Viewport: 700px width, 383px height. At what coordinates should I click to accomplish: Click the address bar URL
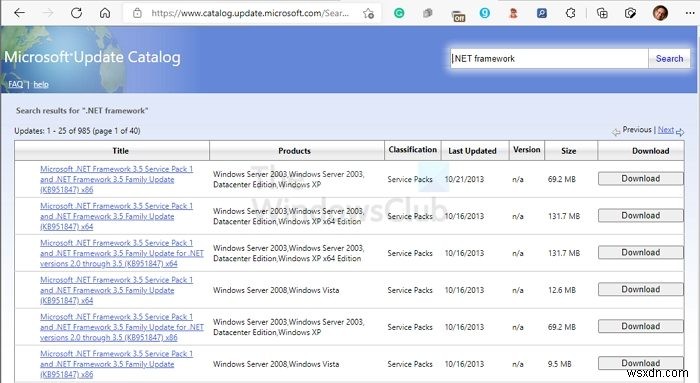point(250,13)
